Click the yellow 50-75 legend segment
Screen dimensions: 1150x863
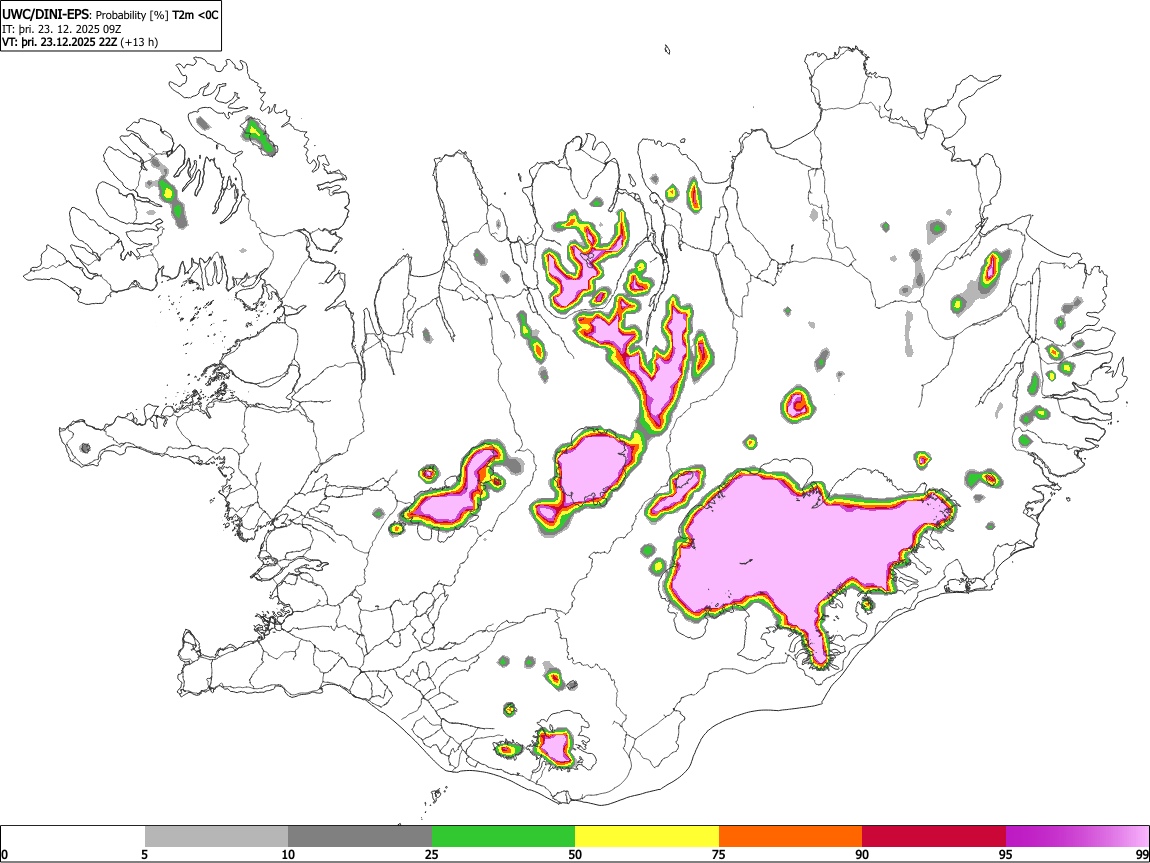(x=647, y=837)
